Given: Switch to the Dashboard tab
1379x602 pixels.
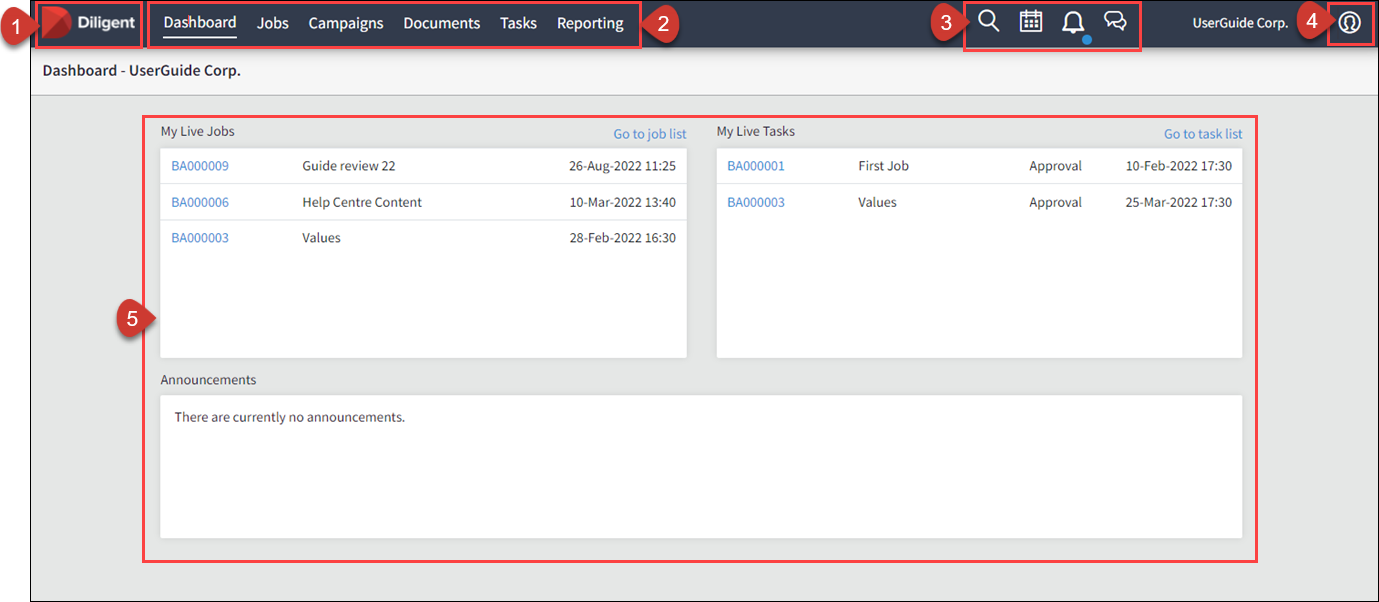Looking at the screenshot, I should [200, 23].
